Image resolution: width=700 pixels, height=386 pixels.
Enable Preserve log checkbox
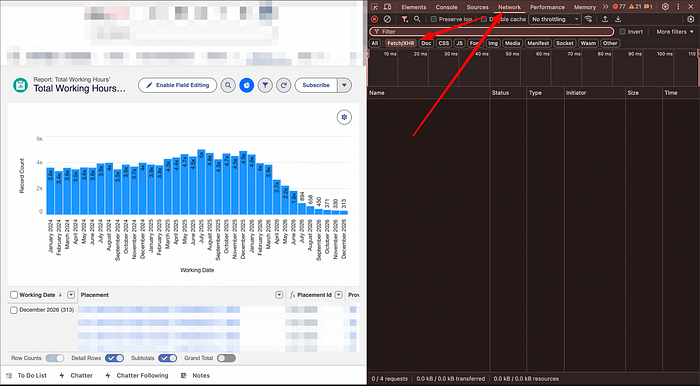pyautogui.click(x=433, y=19)
